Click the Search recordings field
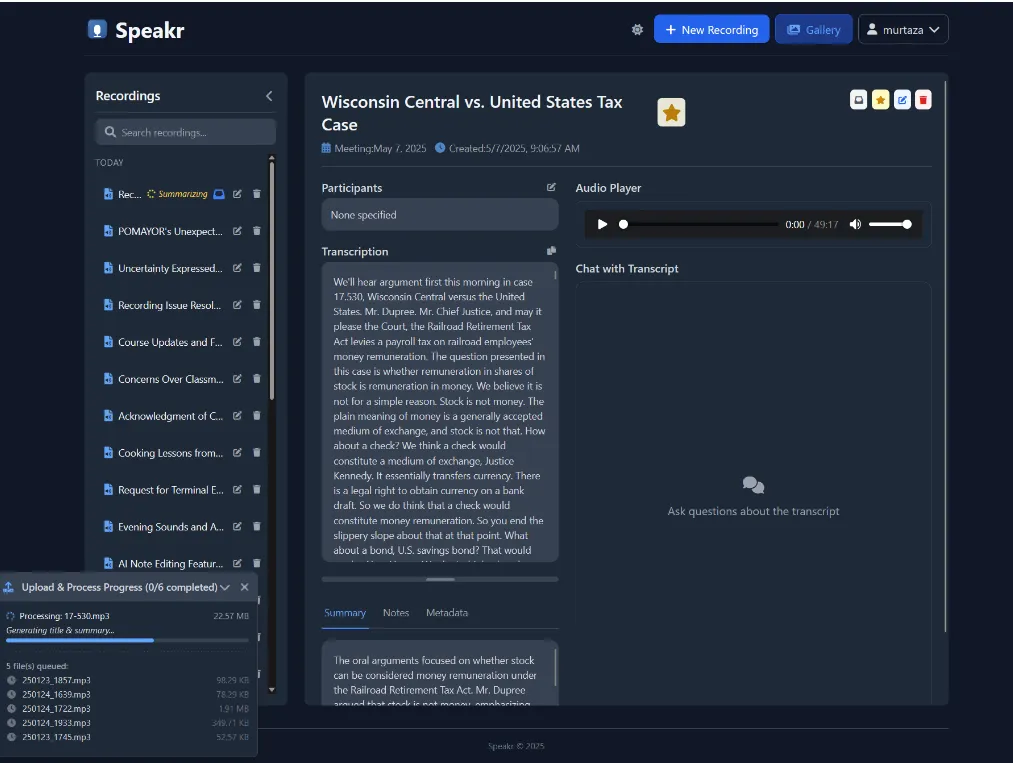The width and height of the screenshot is (1013, 763). [x=185, y=132]
